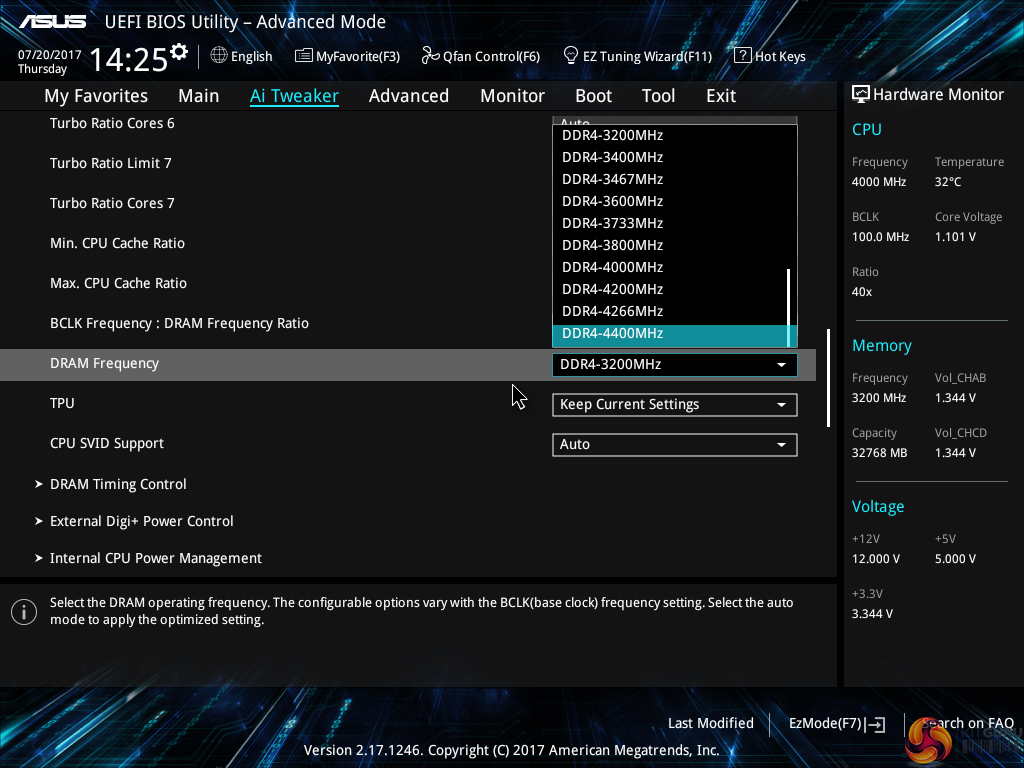
Task: Open Qfan Control(F6) fan tool
Action: 481,56
